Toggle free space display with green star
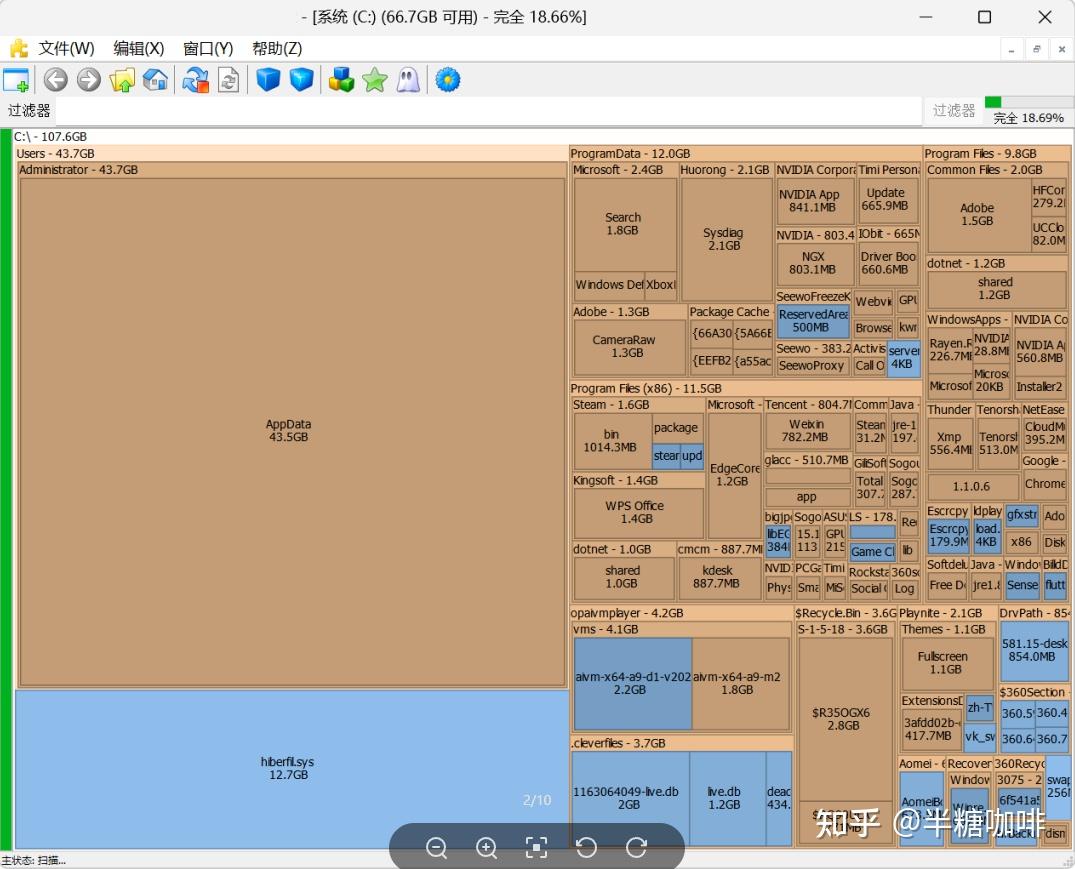 tap(375, 79)
